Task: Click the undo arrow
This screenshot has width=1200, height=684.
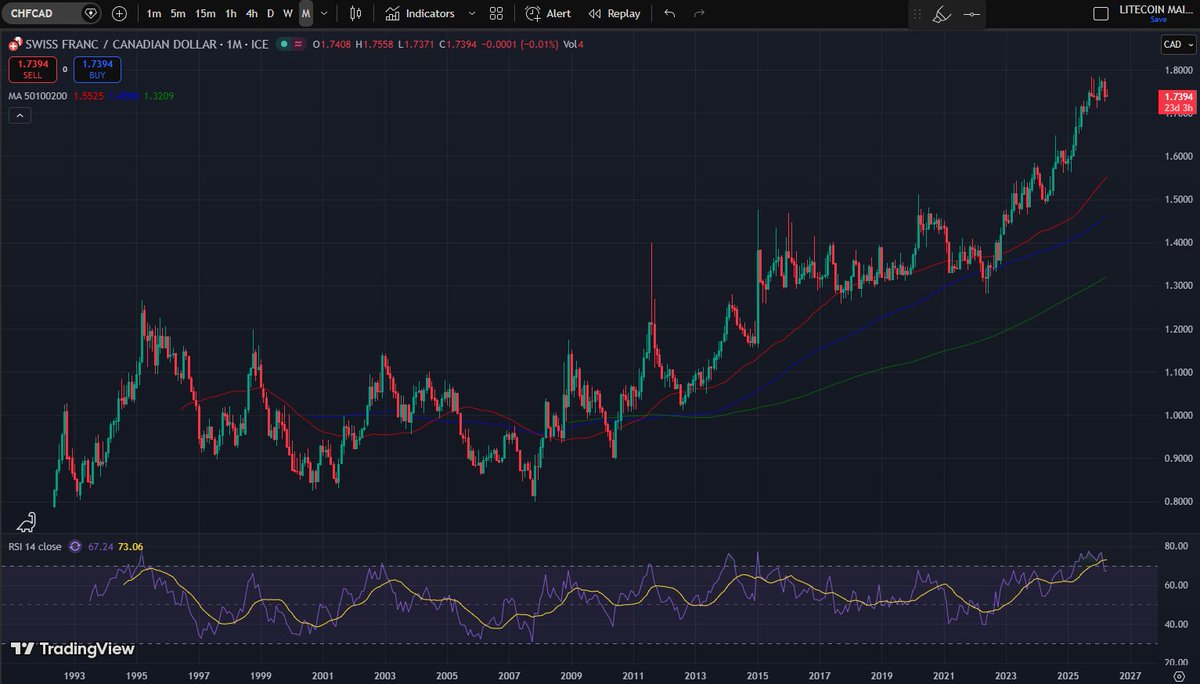Action: [669, 14]
